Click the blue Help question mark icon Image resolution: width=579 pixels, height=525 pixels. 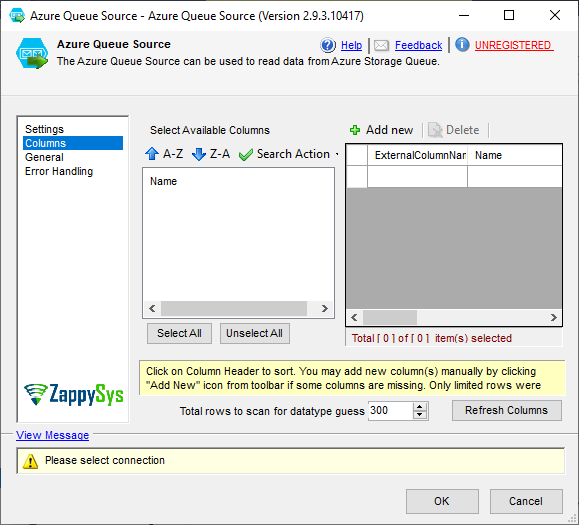point(328,45)
